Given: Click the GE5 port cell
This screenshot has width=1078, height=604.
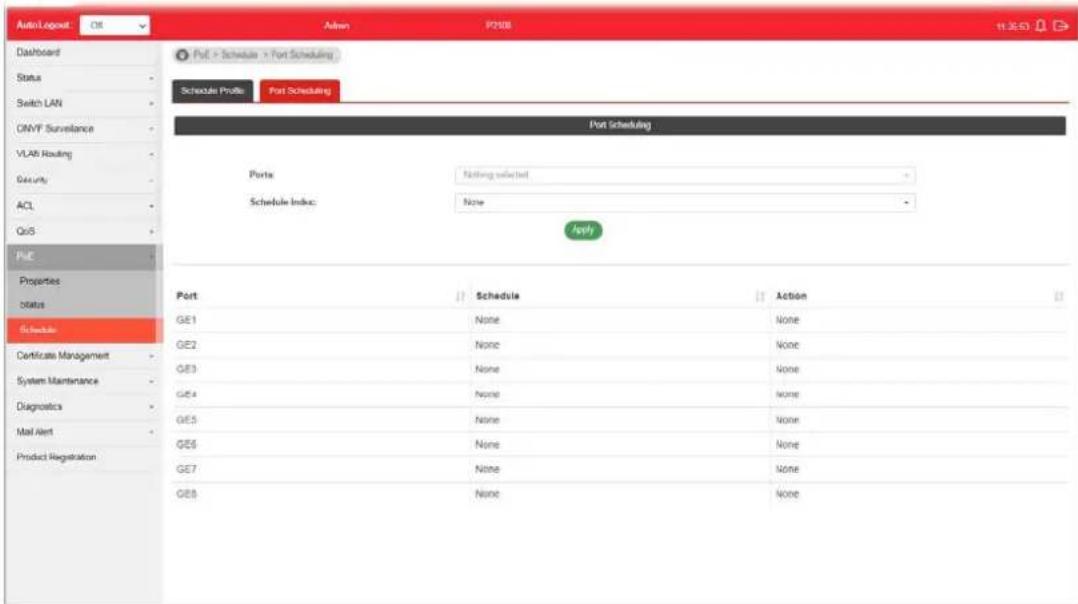Looking at the screenshot, I should click(186, 420).
